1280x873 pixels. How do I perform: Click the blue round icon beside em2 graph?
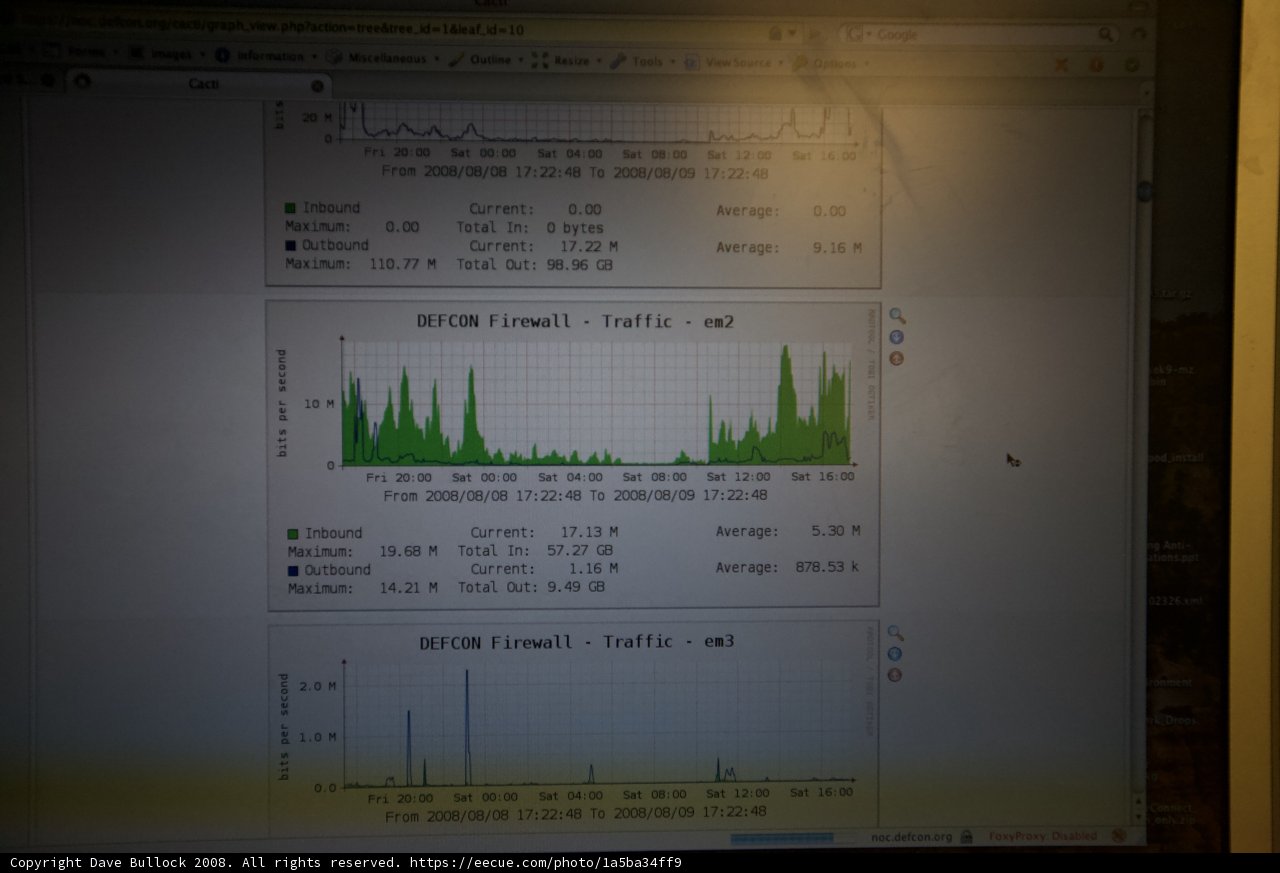click(896, 337)
